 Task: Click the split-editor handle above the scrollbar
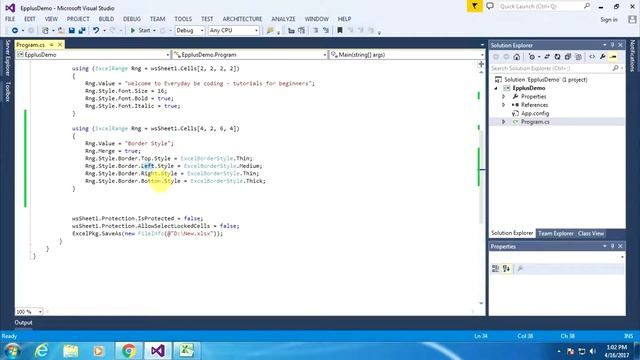481,64
